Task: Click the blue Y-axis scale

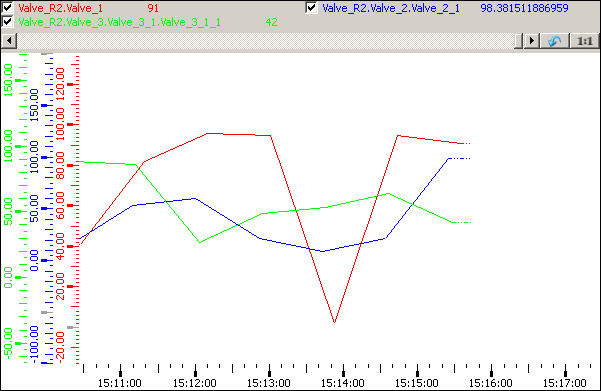Action: point(41,209)
